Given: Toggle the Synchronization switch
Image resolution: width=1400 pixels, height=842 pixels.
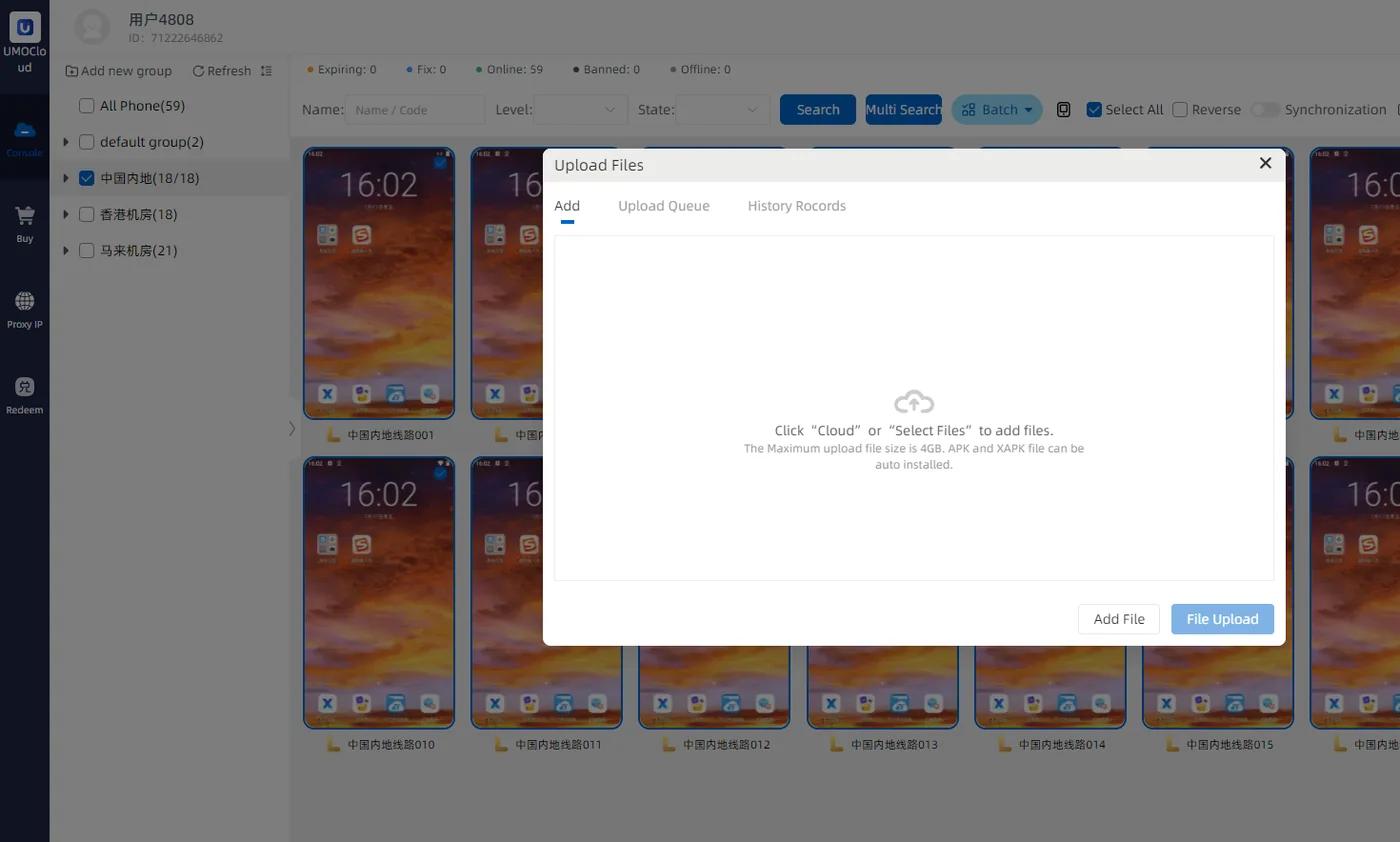Looking at the screenshot, I should [x=1265, y=110].
